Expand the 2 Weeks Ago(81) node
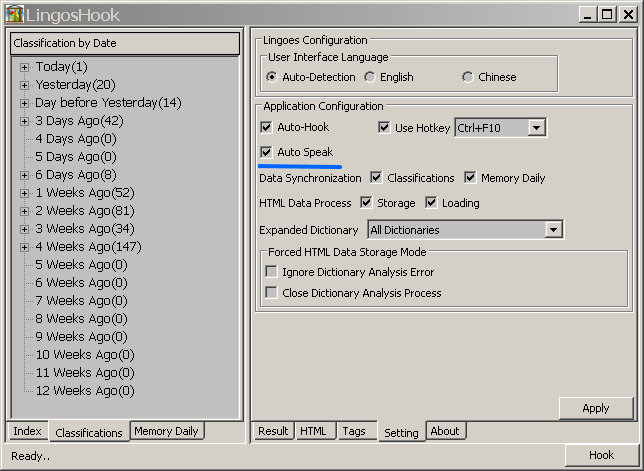The height and width of the screenshot is (471, 644). 24,211
